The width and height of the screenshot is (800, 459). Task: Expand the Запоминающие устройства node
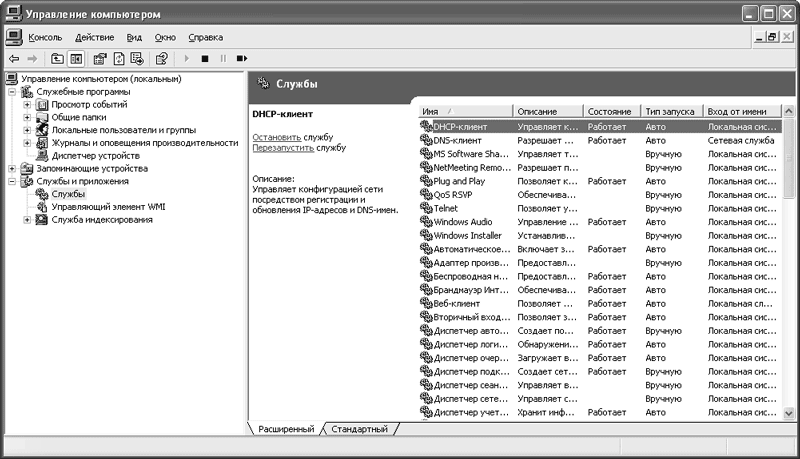[x=14, y=169]
